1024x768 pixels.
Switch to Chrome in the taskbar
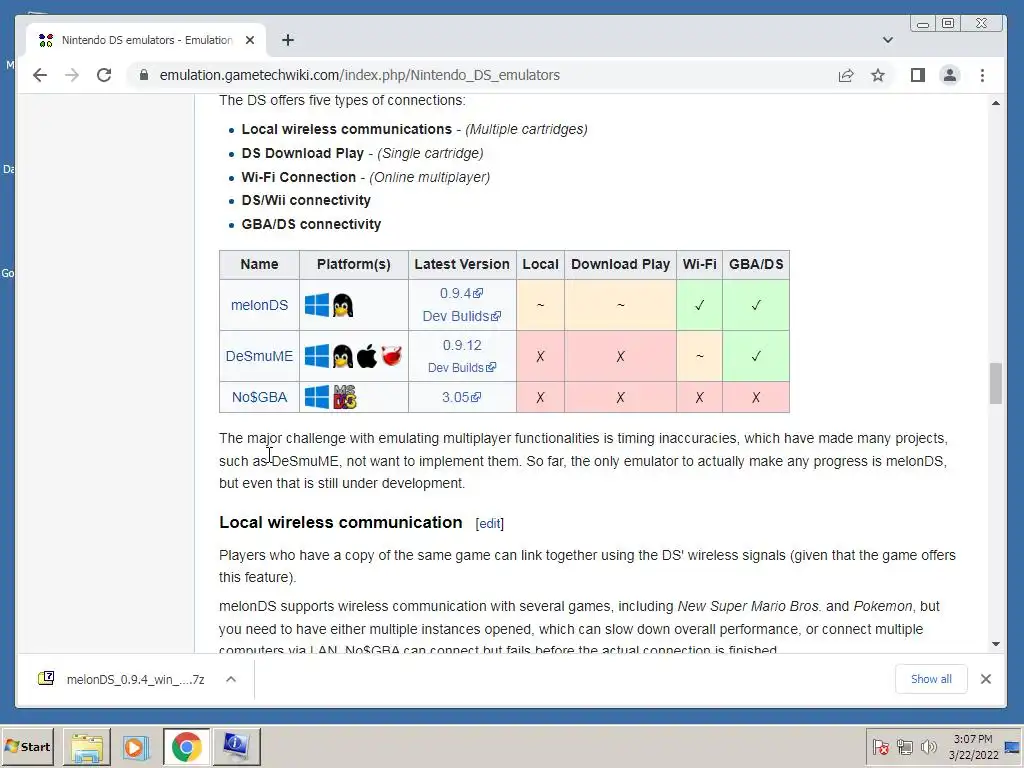[x=187, y=747]
